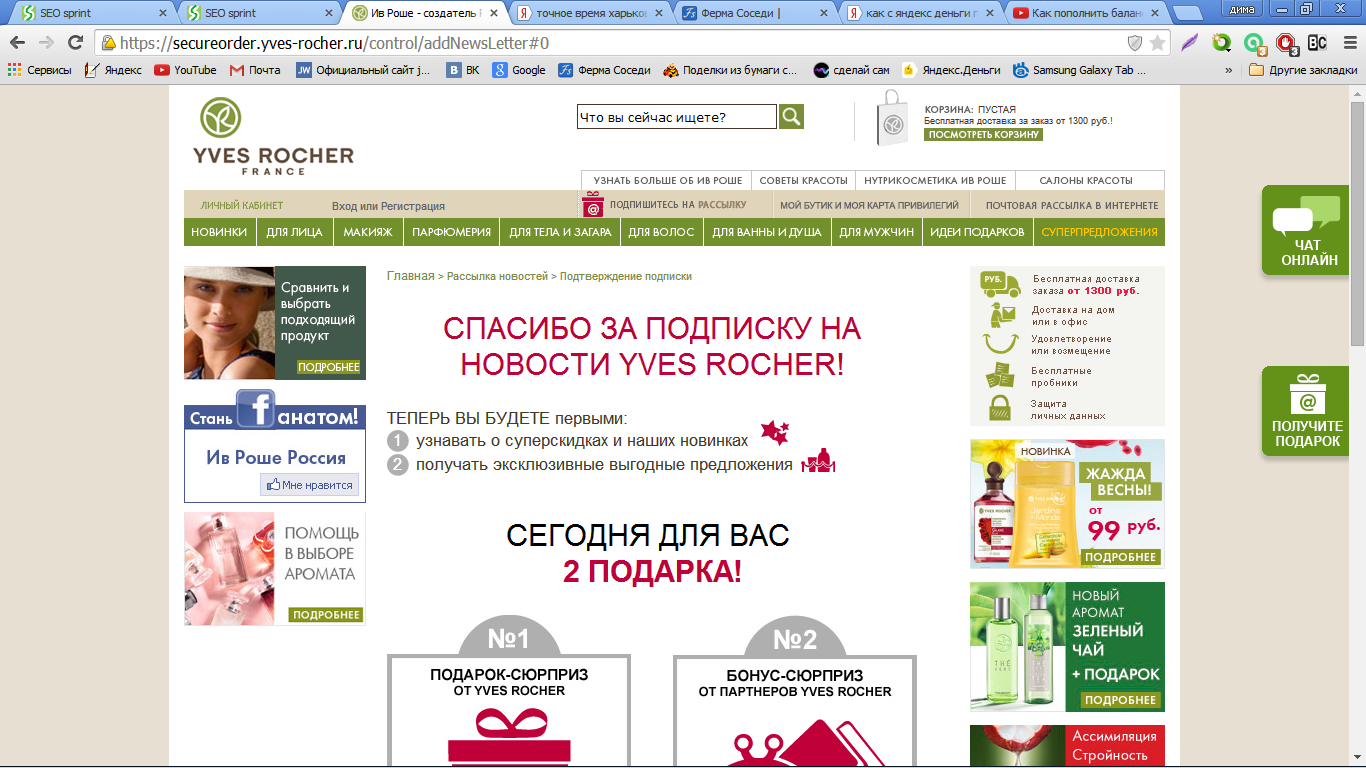The width and height of the screenshot is (1366, 768).
Task: Switch to Как пополнить баланс YouTube tab
Action: [x=1086, y=13]
